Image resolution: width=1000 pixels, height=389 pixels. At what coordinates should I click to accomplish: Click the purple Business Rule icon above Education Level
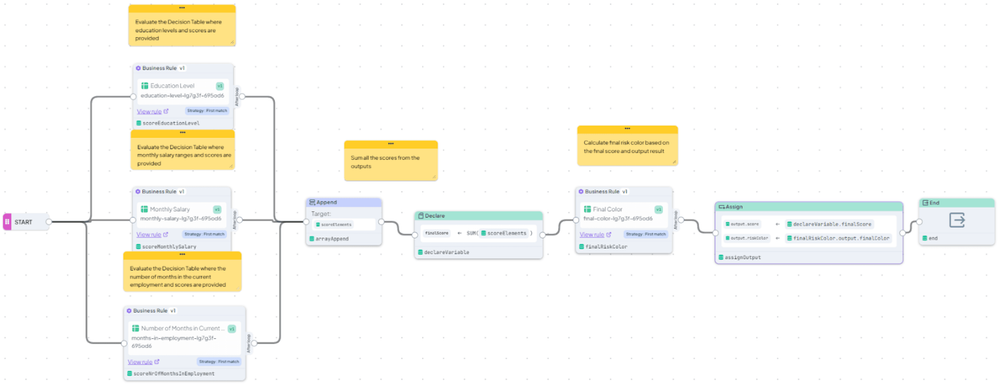tap(138, 68)
